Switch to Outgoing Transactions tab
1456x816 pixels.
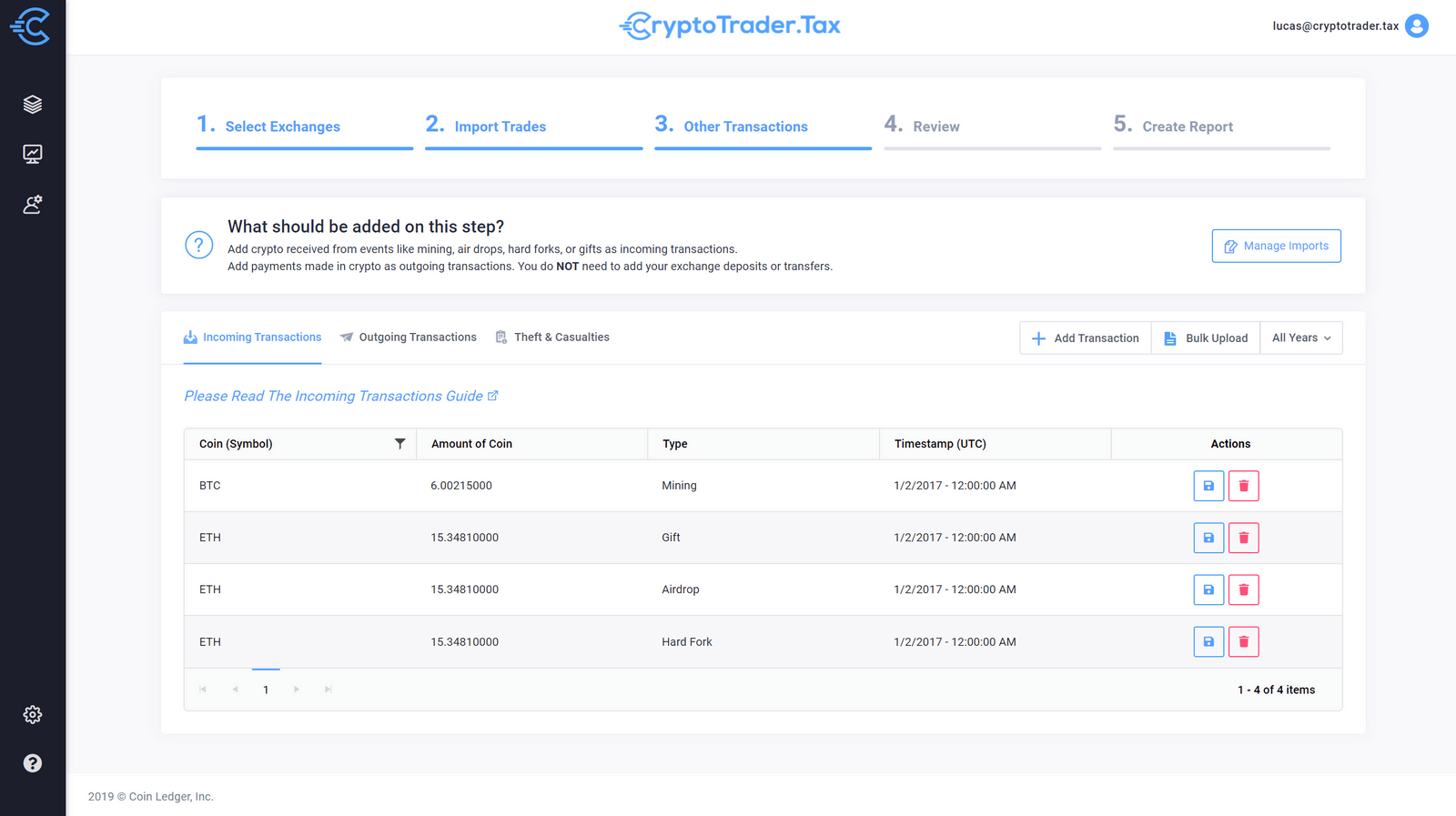pyautogui.click(x=409, y=337)
